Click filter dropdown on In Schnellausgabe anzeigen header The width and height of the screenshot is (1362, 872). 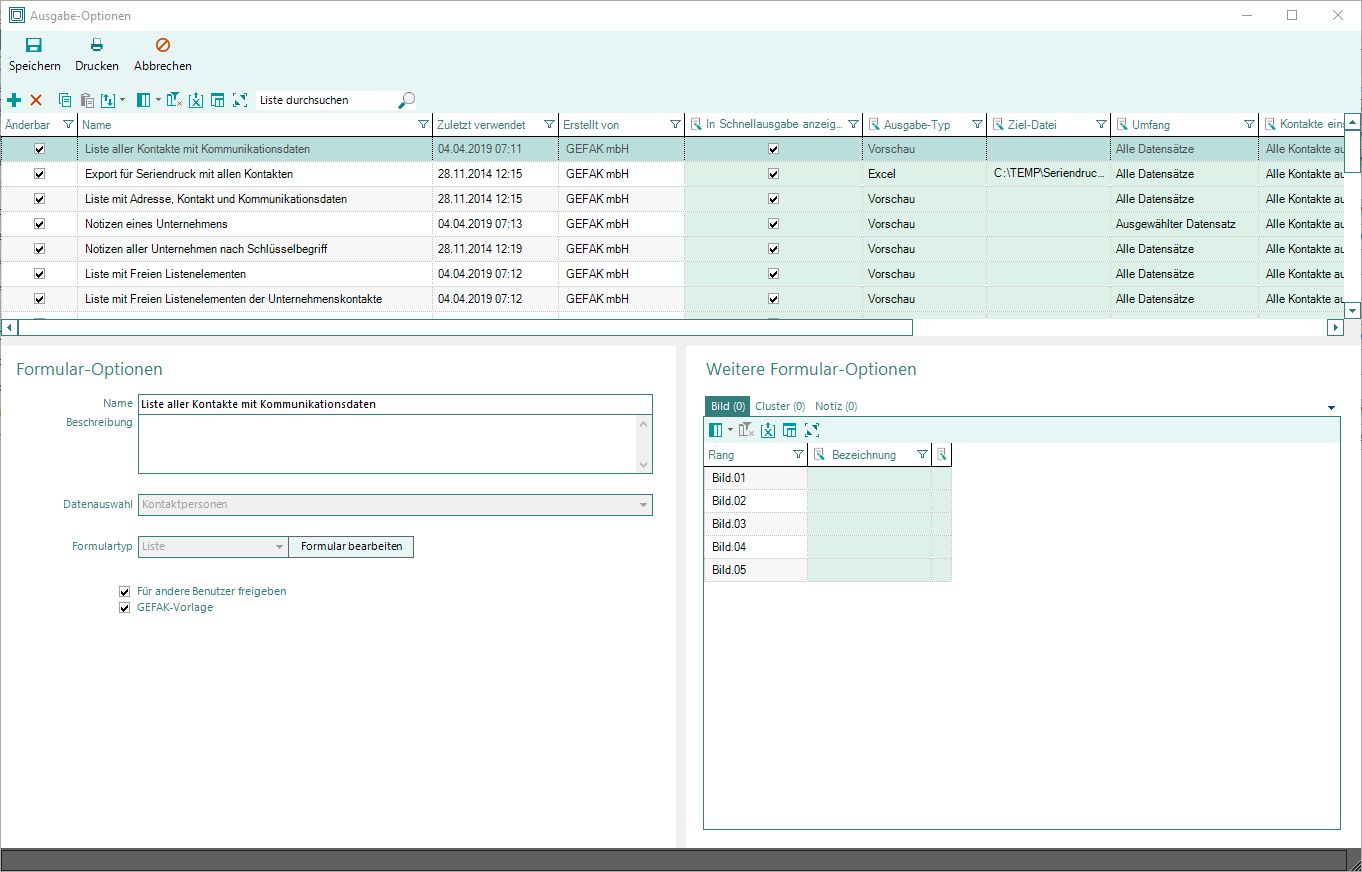[x=853, y=125]
